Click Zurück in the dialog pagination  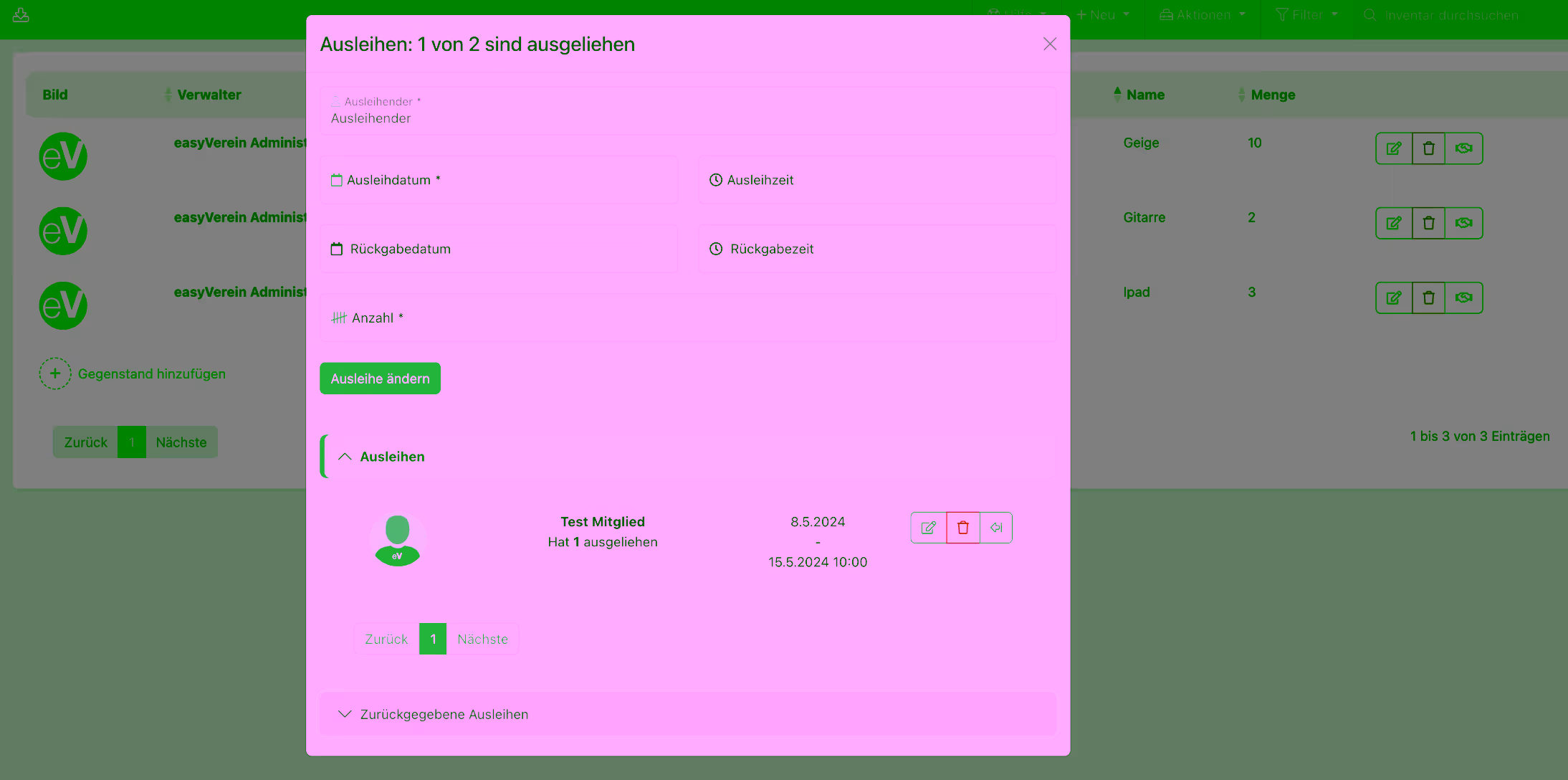coord(386,639)
